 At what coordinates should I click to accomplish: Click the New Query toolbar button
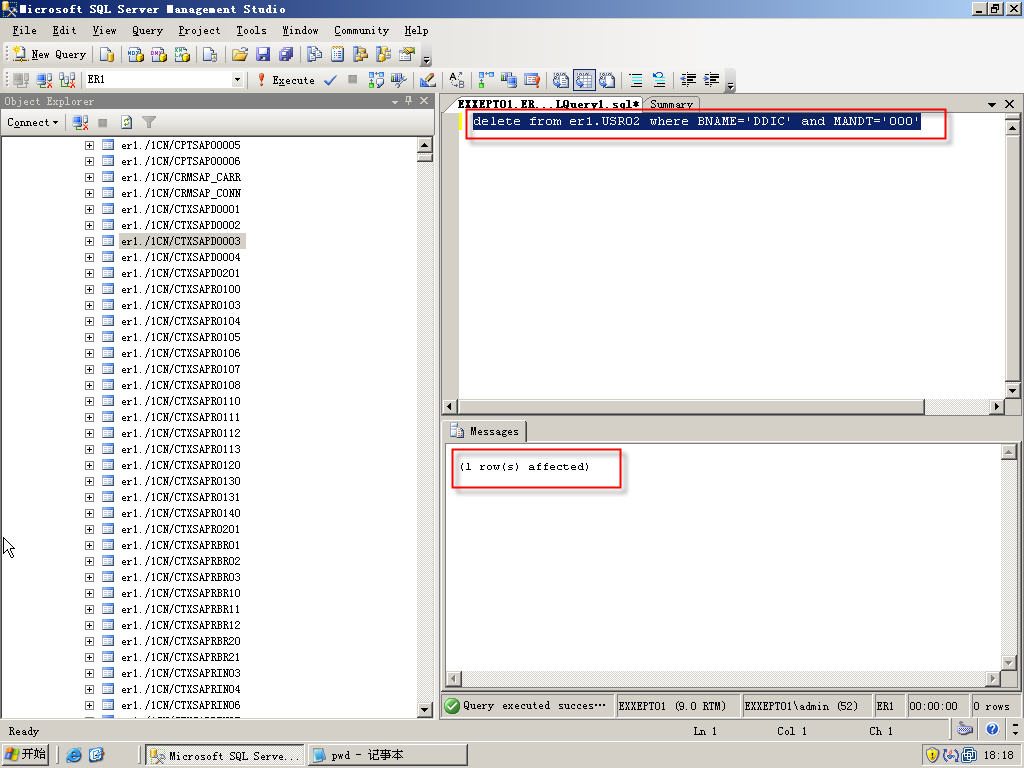[x=50, y=54]
